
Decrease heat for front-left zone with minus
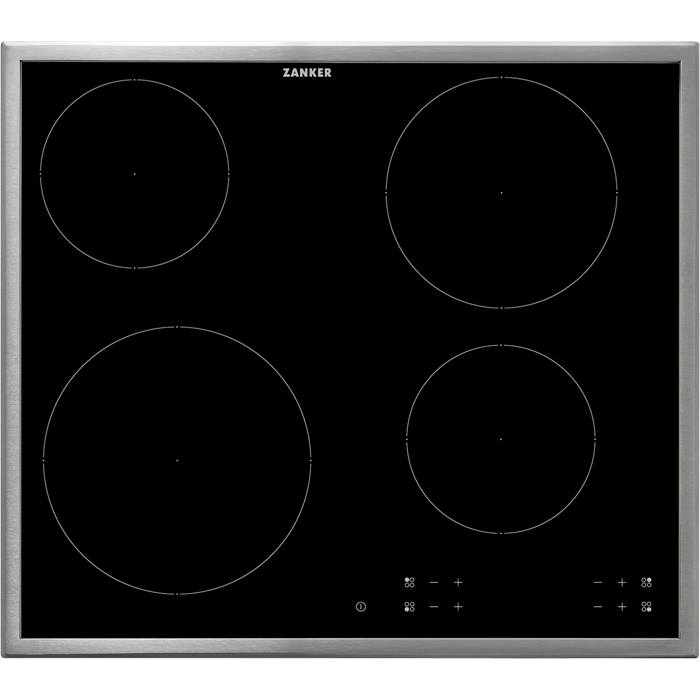coord(433,607)
